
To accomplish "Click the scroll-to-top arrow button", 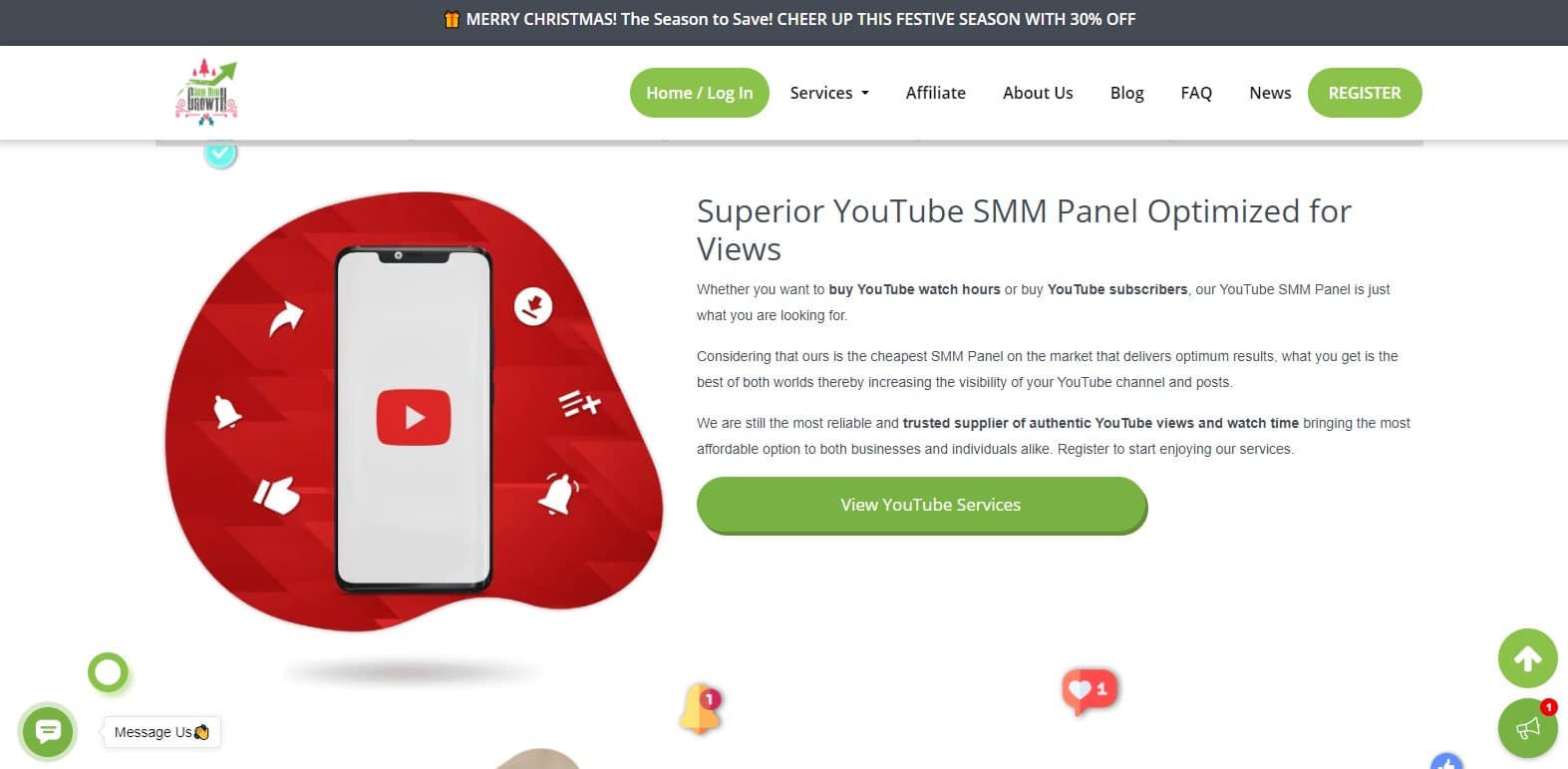I will 1527,658.
